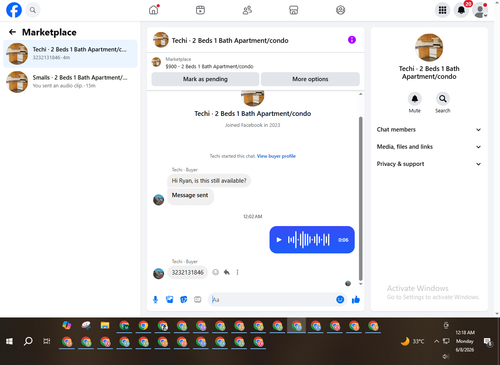Open the nine-dot menu grid
This screenshot has height=365, width=500.
coord(442,10)
